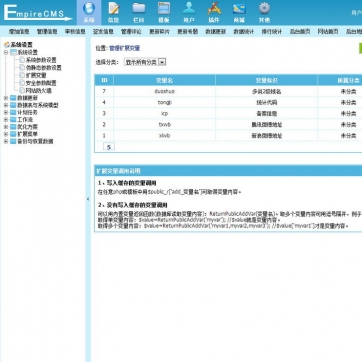Viewport: 362px width, 362px height.
Task: Click the 未分类 cell in the duoshuo row
Action: pyautogui.click(x=340, y=91)
